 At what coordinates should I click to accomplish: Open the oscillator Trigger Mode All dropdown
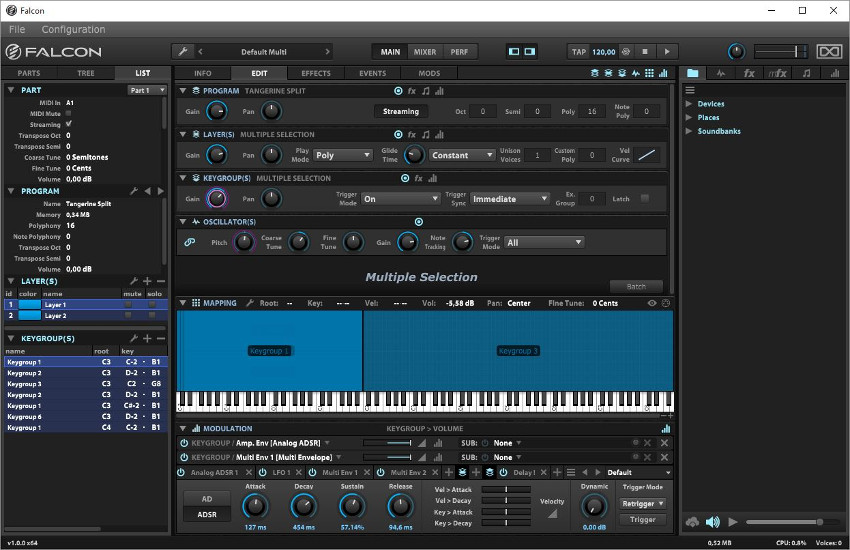(544, 242)
